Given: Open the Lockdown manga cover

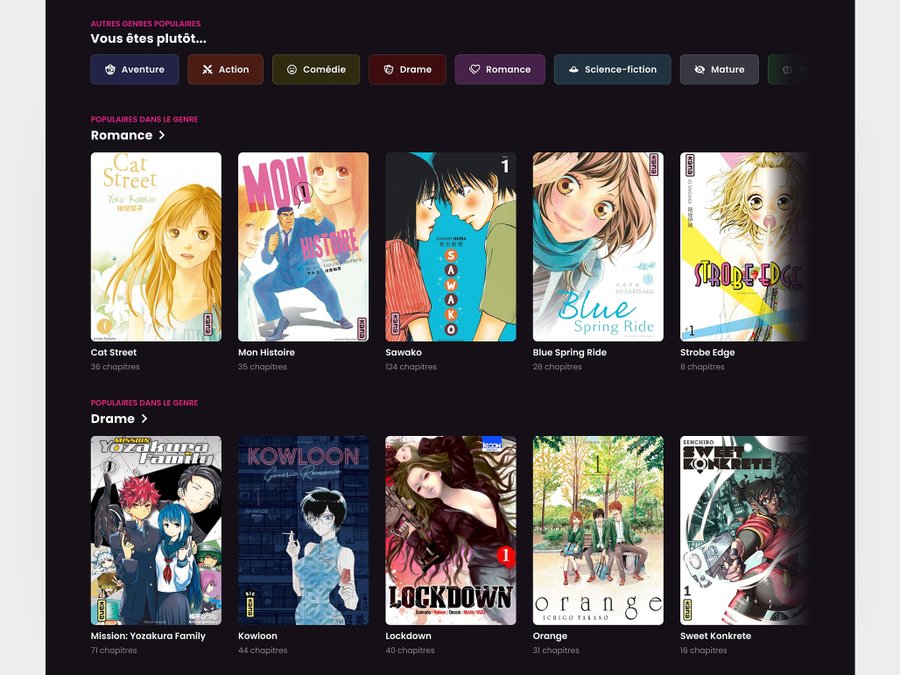Looking at the screenshot, I should click(x=450, y=530).
